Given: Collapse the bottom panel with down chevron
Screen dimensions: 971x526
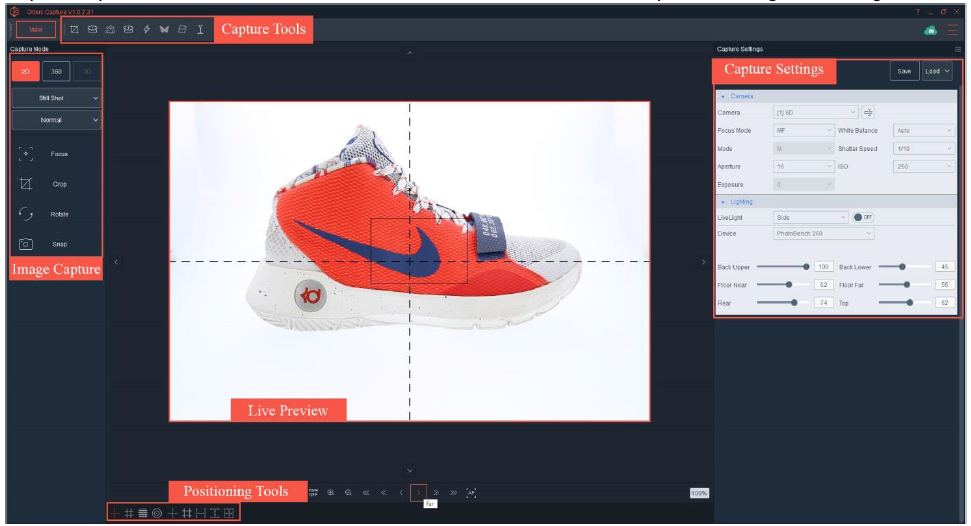Looking at the screenshot, I should pyautogui.click(x=409, y=471).
